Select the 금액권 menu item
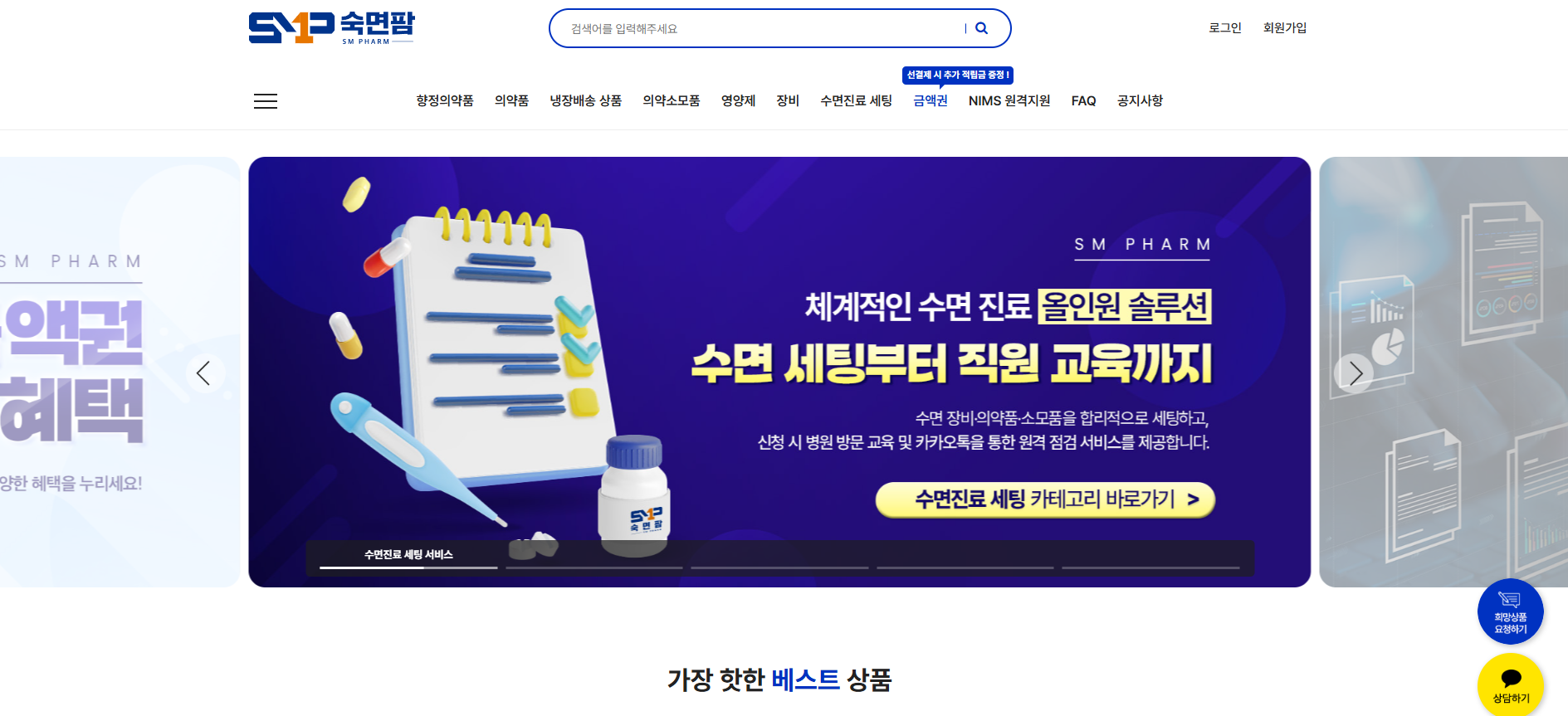 click(x=931, y=100)
